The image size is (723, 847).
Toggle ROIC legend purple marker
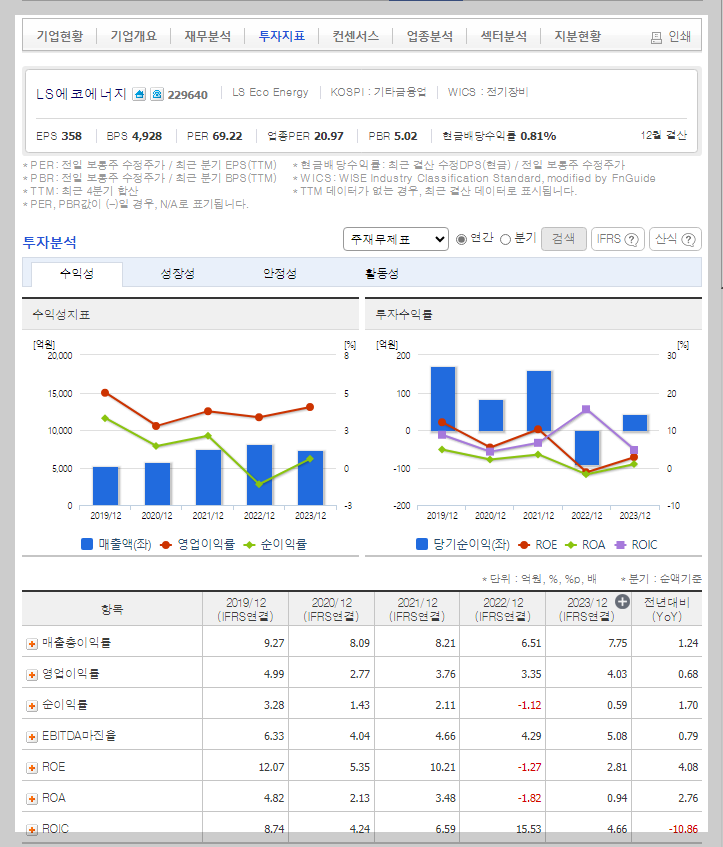[x=620, y=545]
